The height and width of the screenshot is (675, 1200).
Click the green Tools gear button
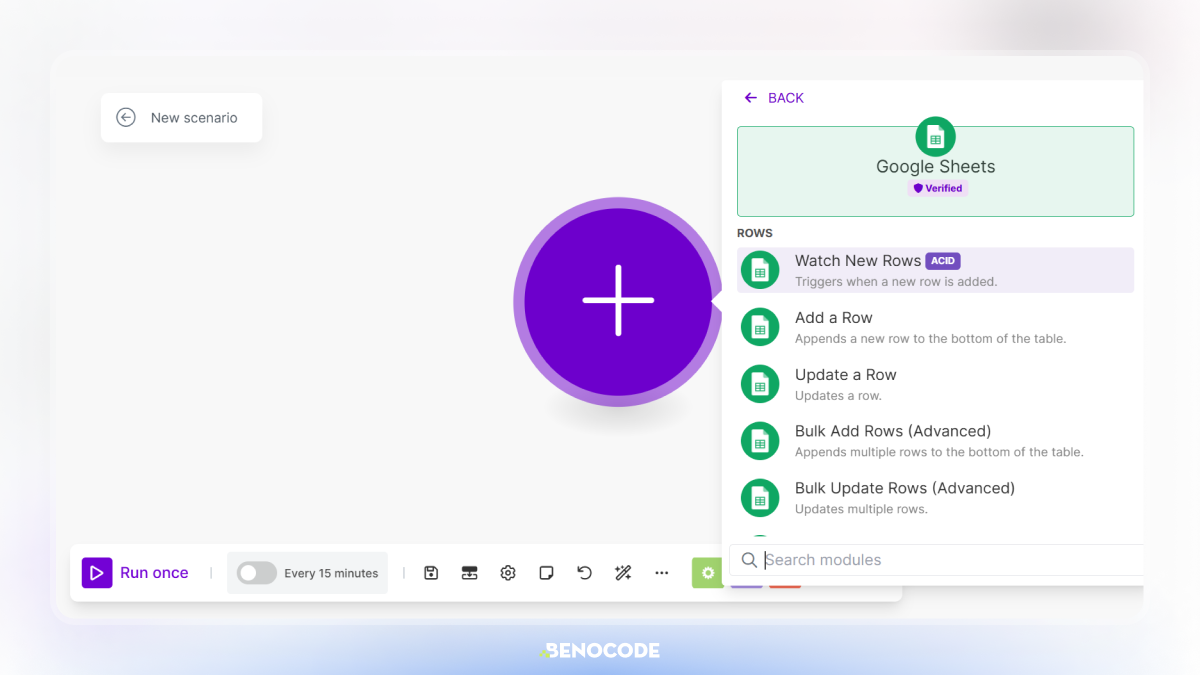click(708, 573)
